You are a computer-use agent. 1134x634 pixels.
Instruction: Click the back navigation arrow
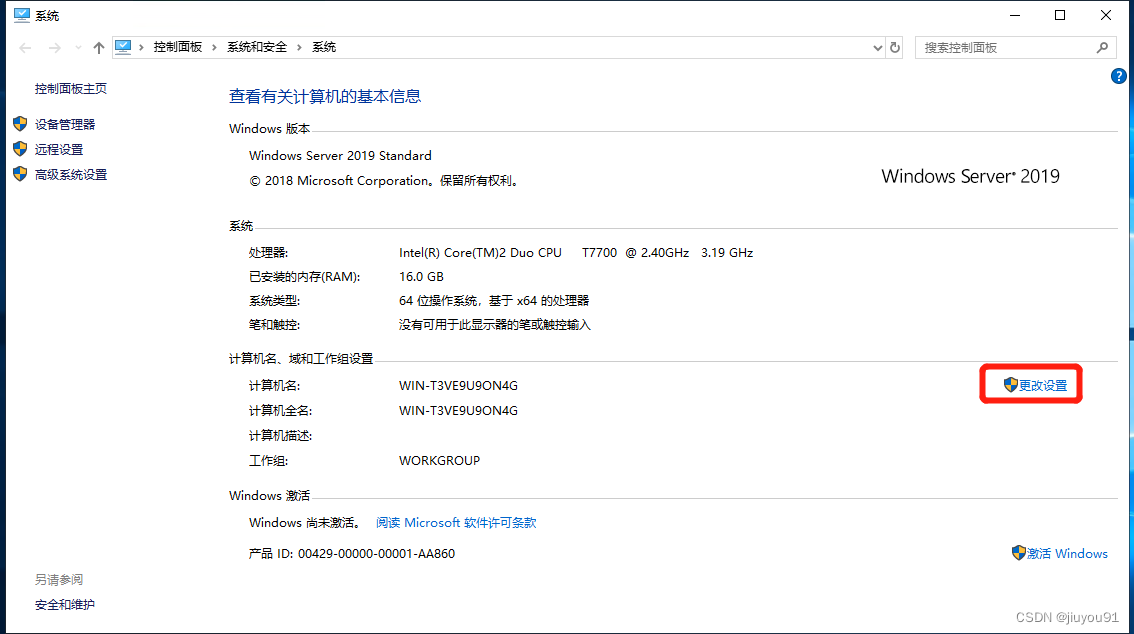(25, 48)
